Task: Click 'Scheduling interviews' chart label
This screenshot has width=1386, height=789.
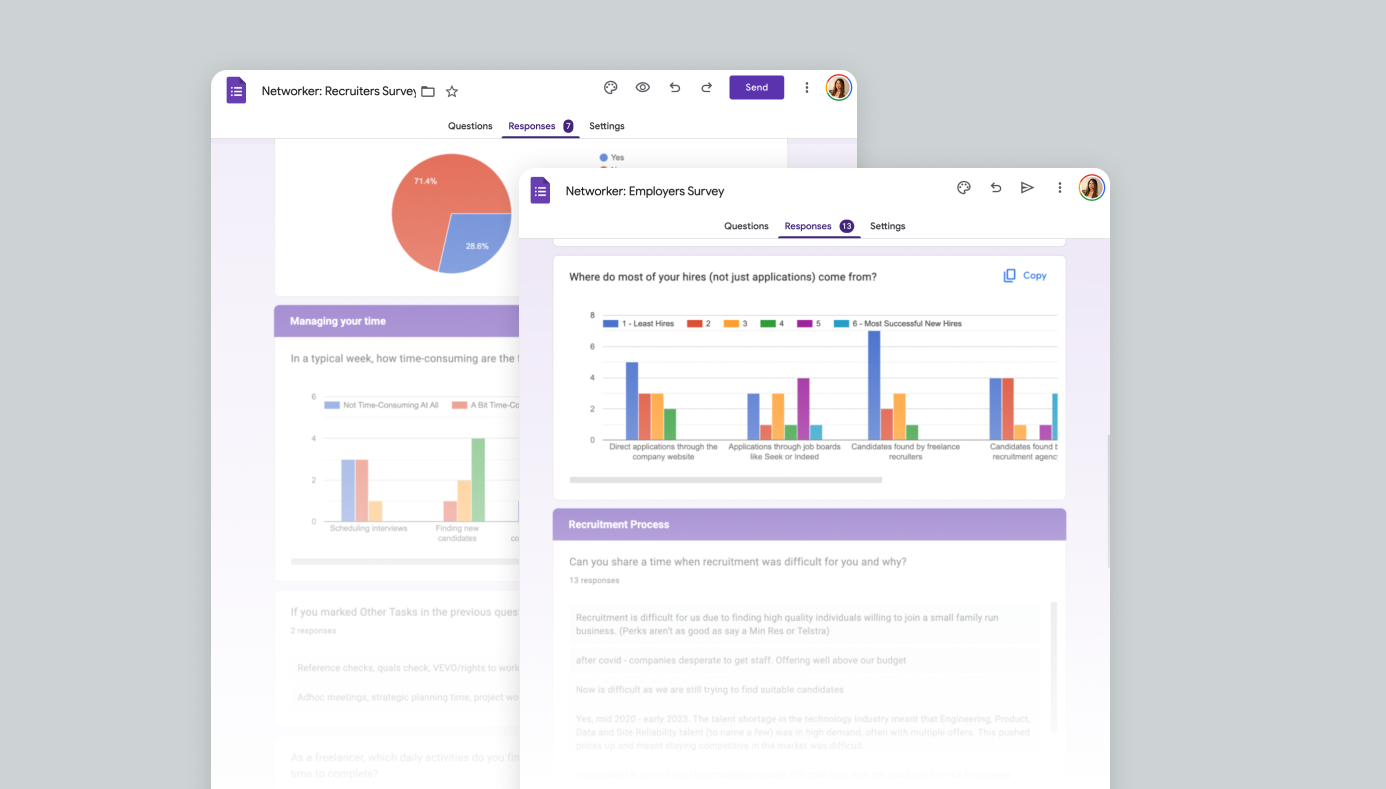Action: tap(369, 528)
